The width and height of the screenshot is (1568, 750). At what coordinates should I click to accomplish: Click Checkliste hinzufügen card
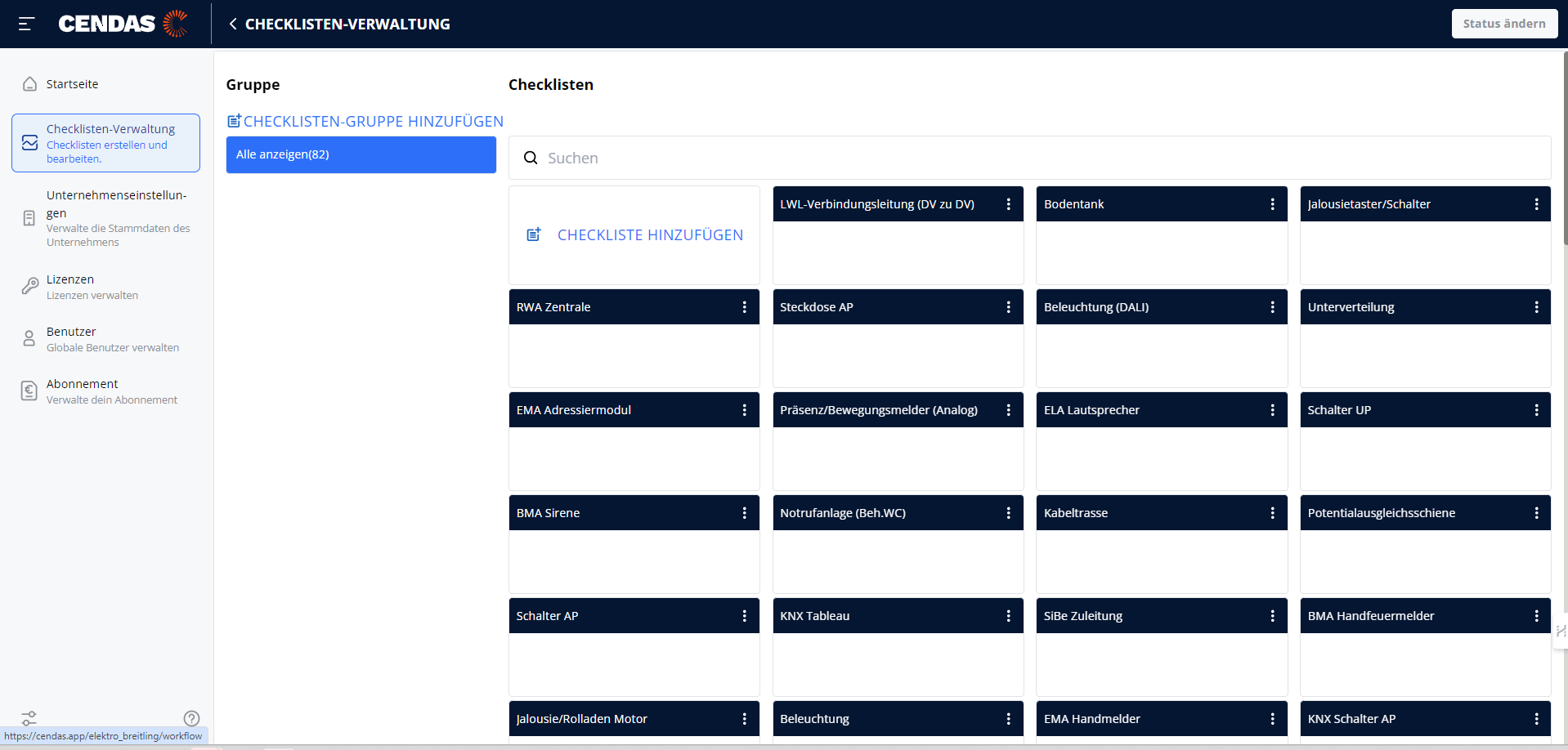[x=634, y=235]
